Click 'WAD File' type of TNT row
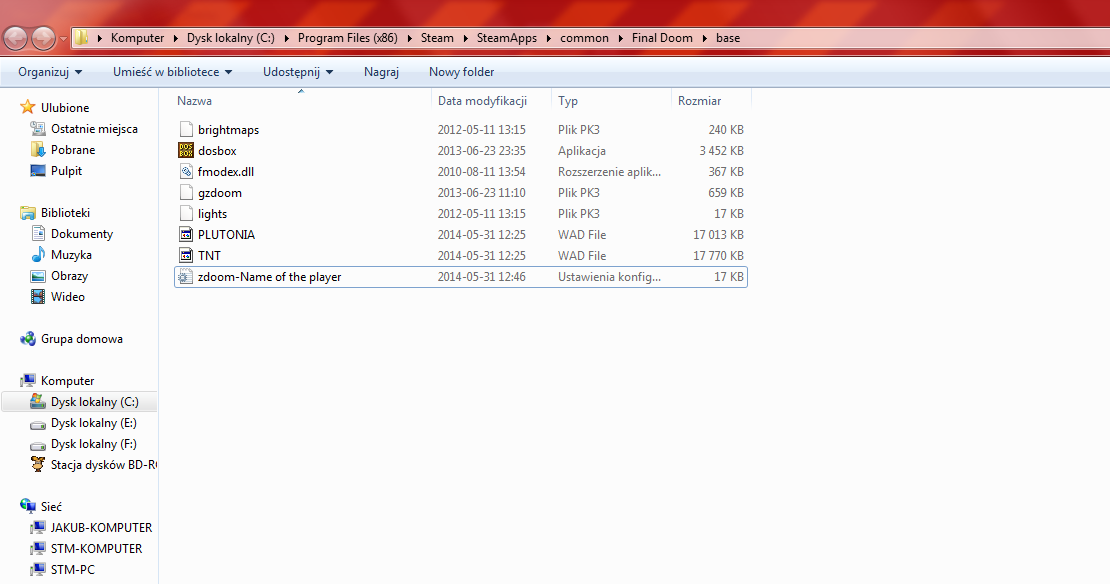 point(582,256)
